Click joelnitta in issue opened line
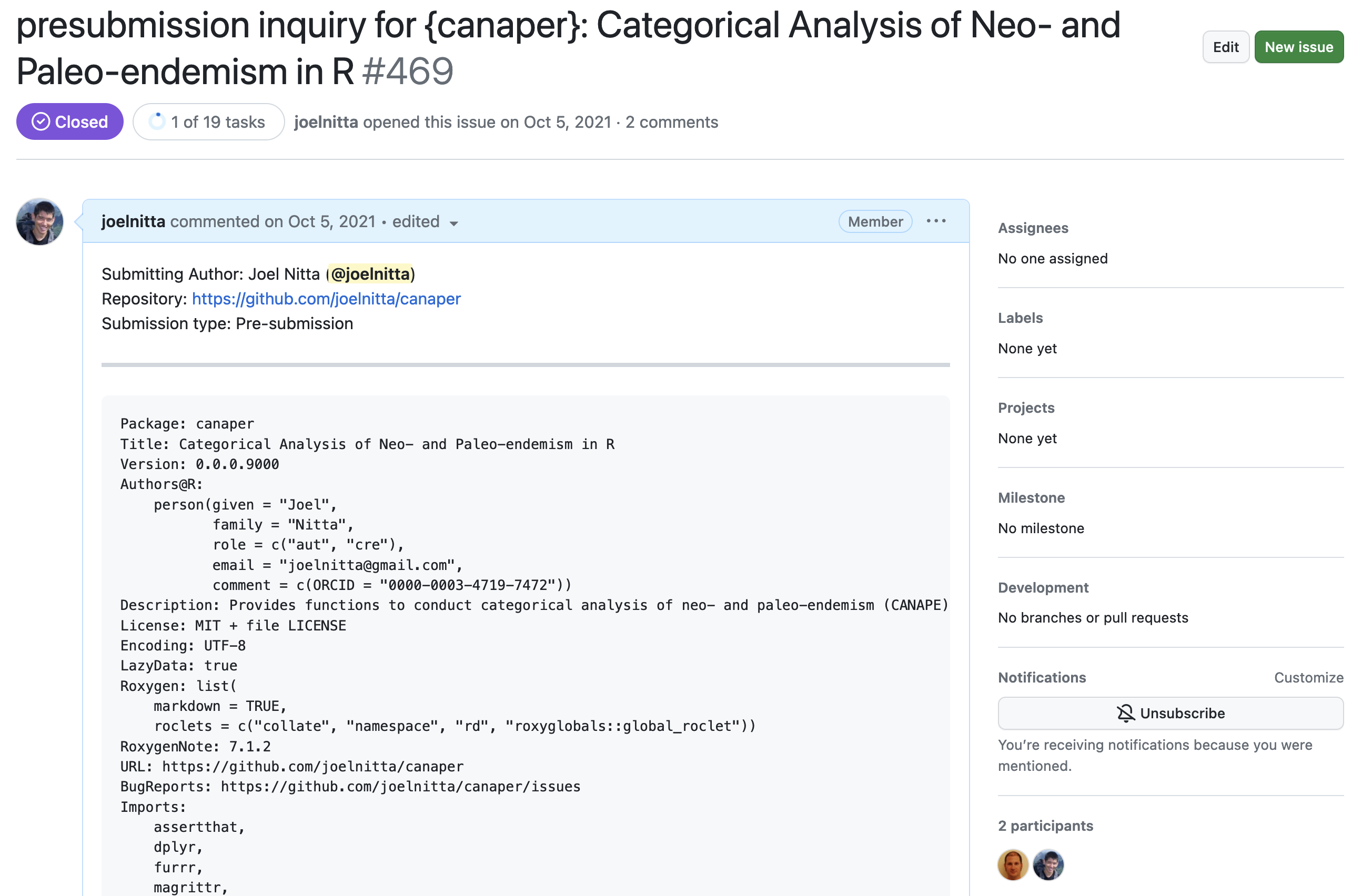Viewport: 1372px width, 896px height. click(x=326, y=122)
